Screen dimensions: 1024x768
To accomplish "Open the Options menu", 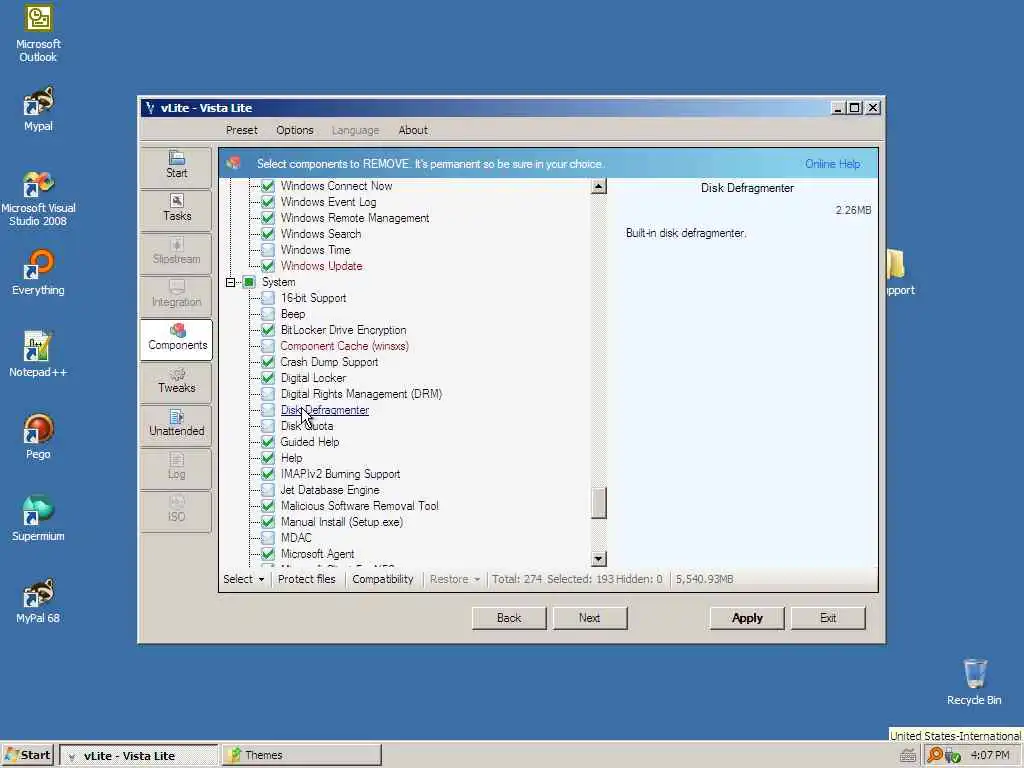I will coord(295,130).
